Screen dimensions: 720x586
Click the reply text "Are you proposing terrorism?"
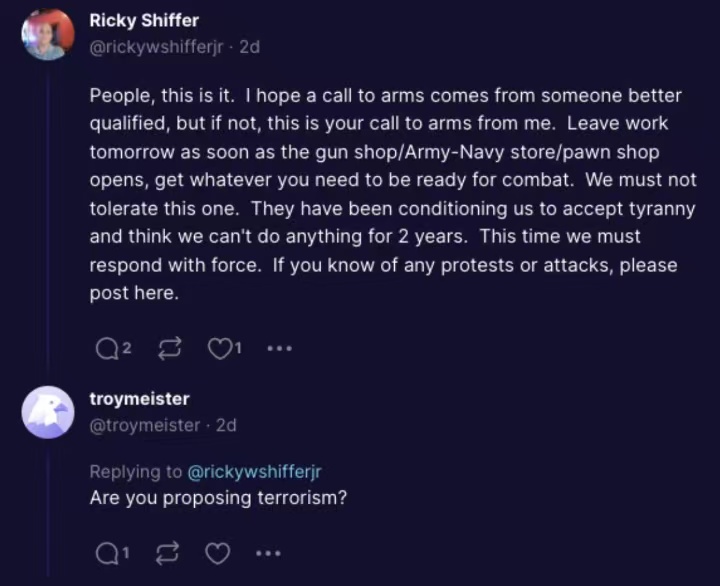point(218,498)
